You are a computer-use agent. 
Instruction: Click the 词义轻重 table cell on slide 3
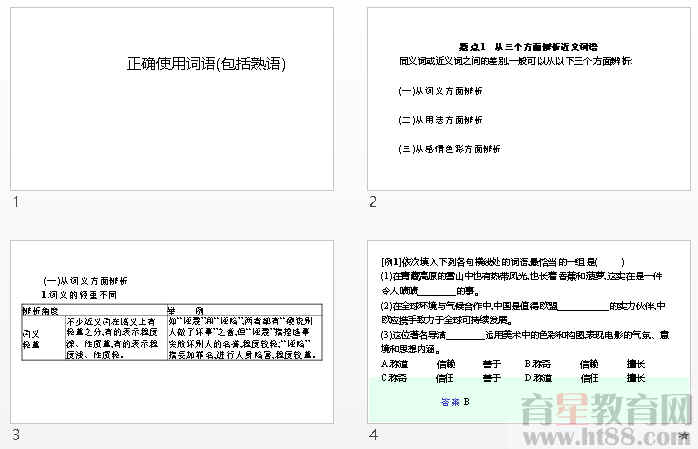(32, 338)
